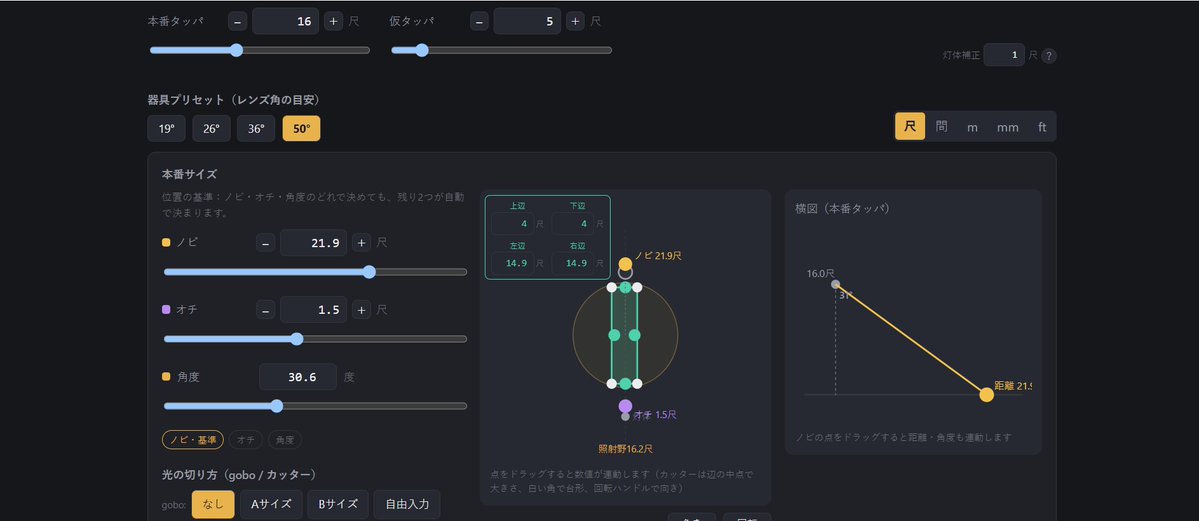Click the yellow ノビ color marker beside label
This screenshot has width=1199, height=521.
(166, 243)
